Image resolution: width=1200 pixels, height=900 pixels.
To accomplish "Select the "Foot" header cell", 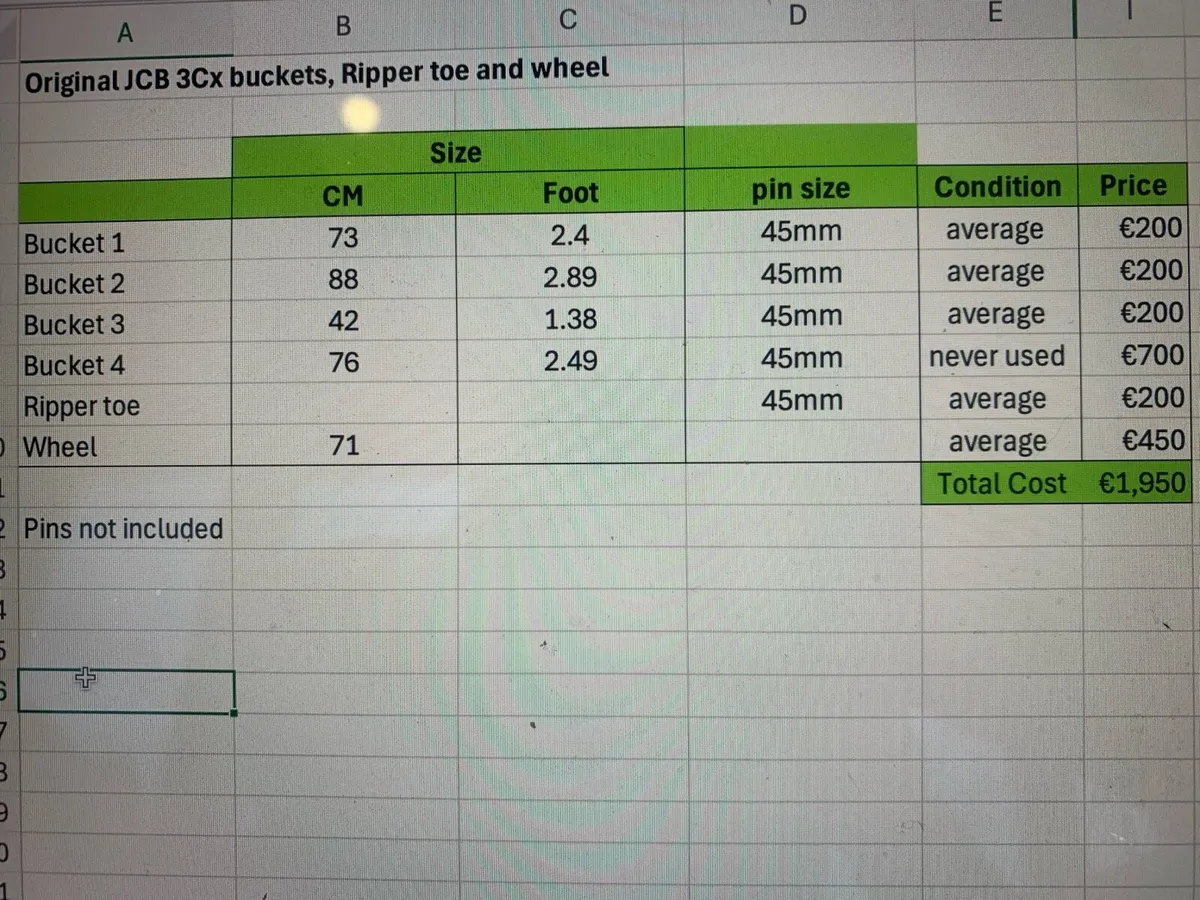I will pyautogui.click(x=570, y=193).
